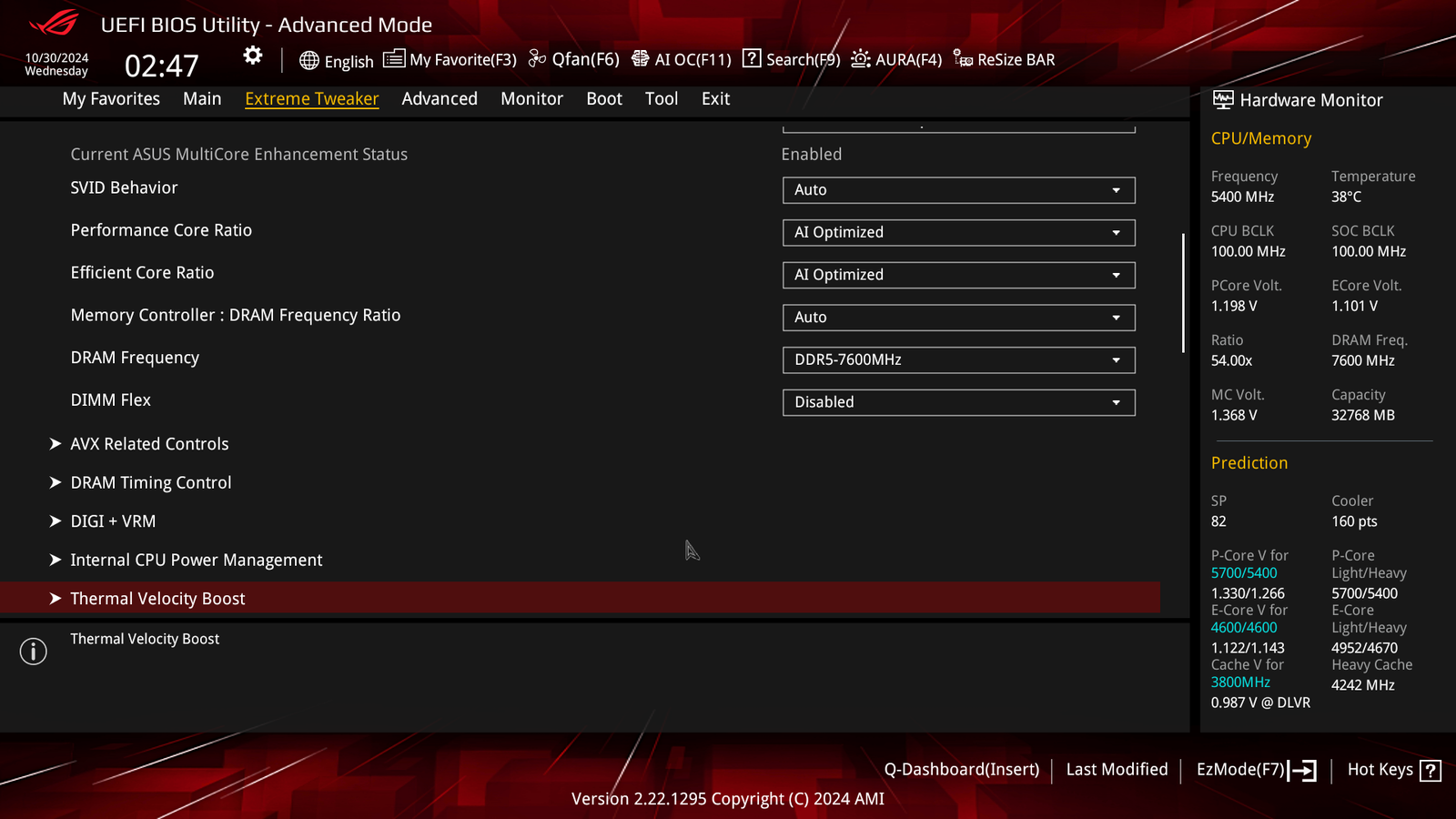Launch AI OC(F11) brain icon
The width and height of the screenshot is (1456, 819).
[641, 59]
